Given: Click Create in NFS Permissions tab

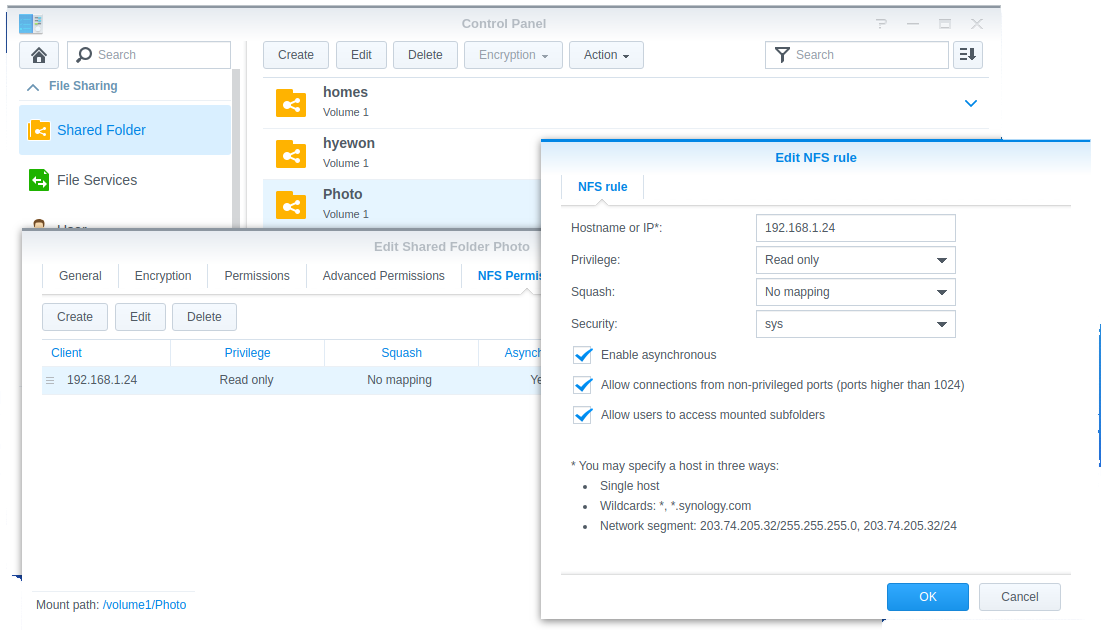Looking at the screenshot, I should (74, 317).
